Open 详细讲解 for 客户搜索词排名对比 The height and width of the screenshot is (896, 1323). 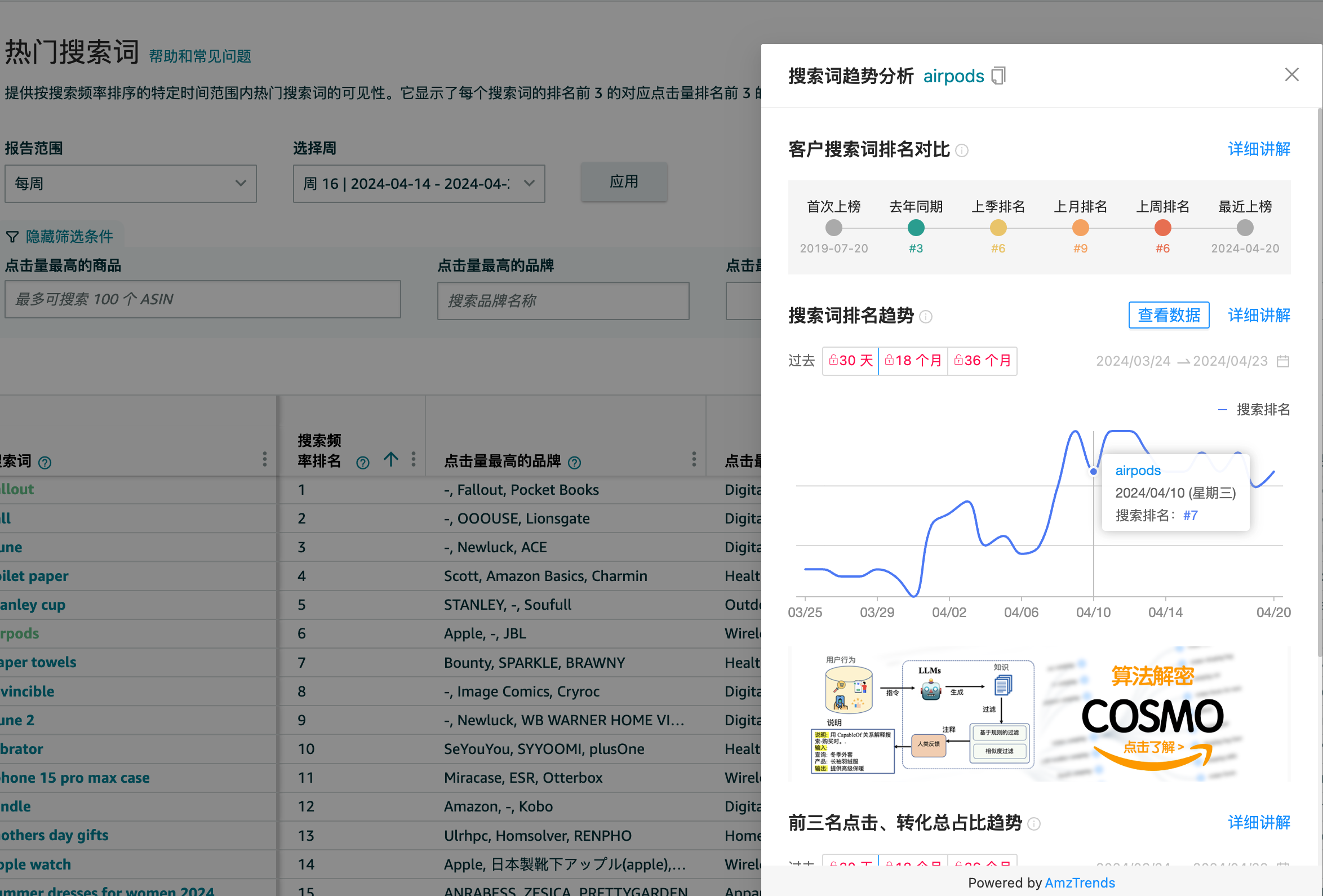(x=1259, y=149)
